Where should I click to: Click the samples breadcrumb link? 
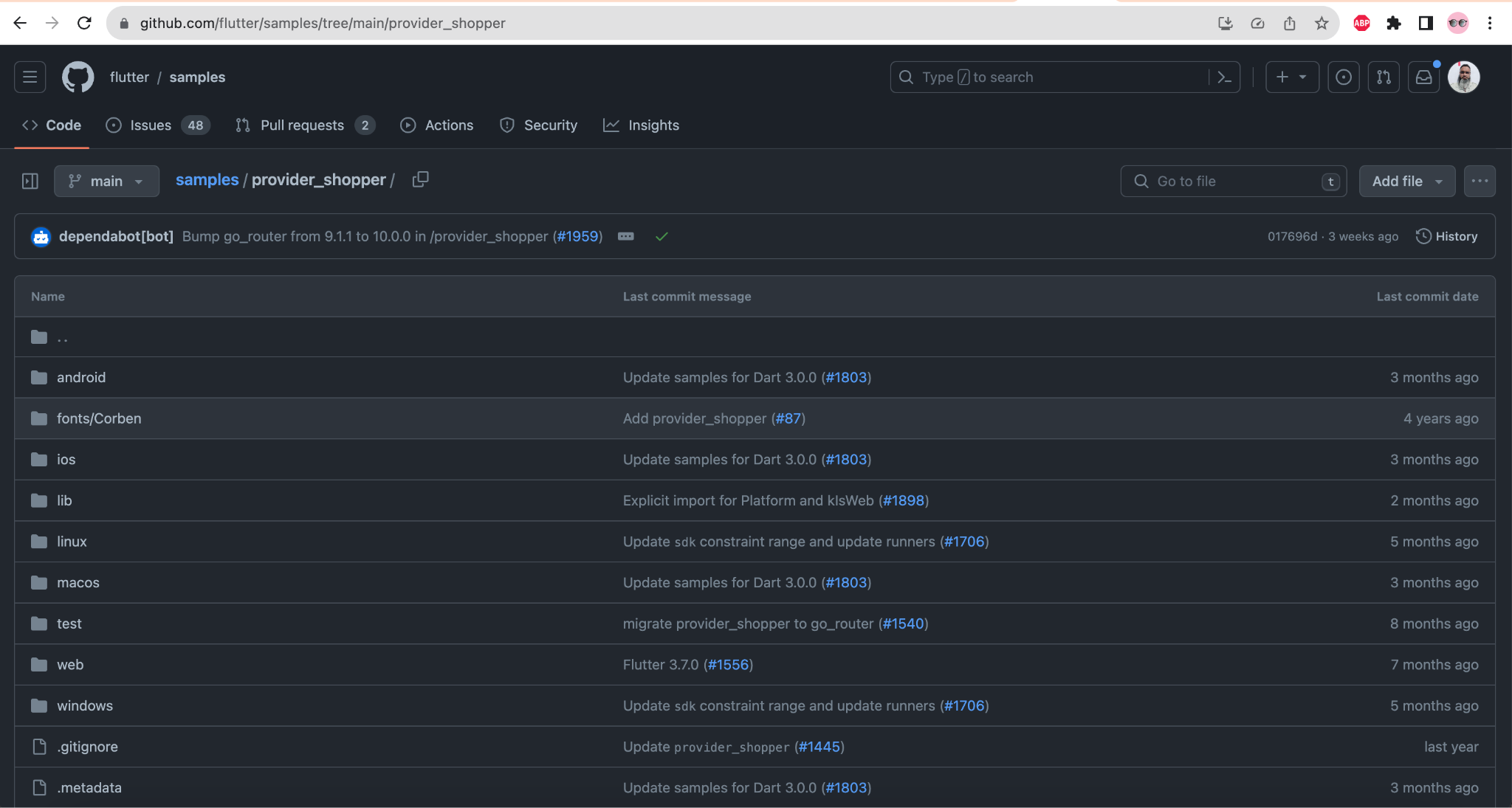pos(207,180)
